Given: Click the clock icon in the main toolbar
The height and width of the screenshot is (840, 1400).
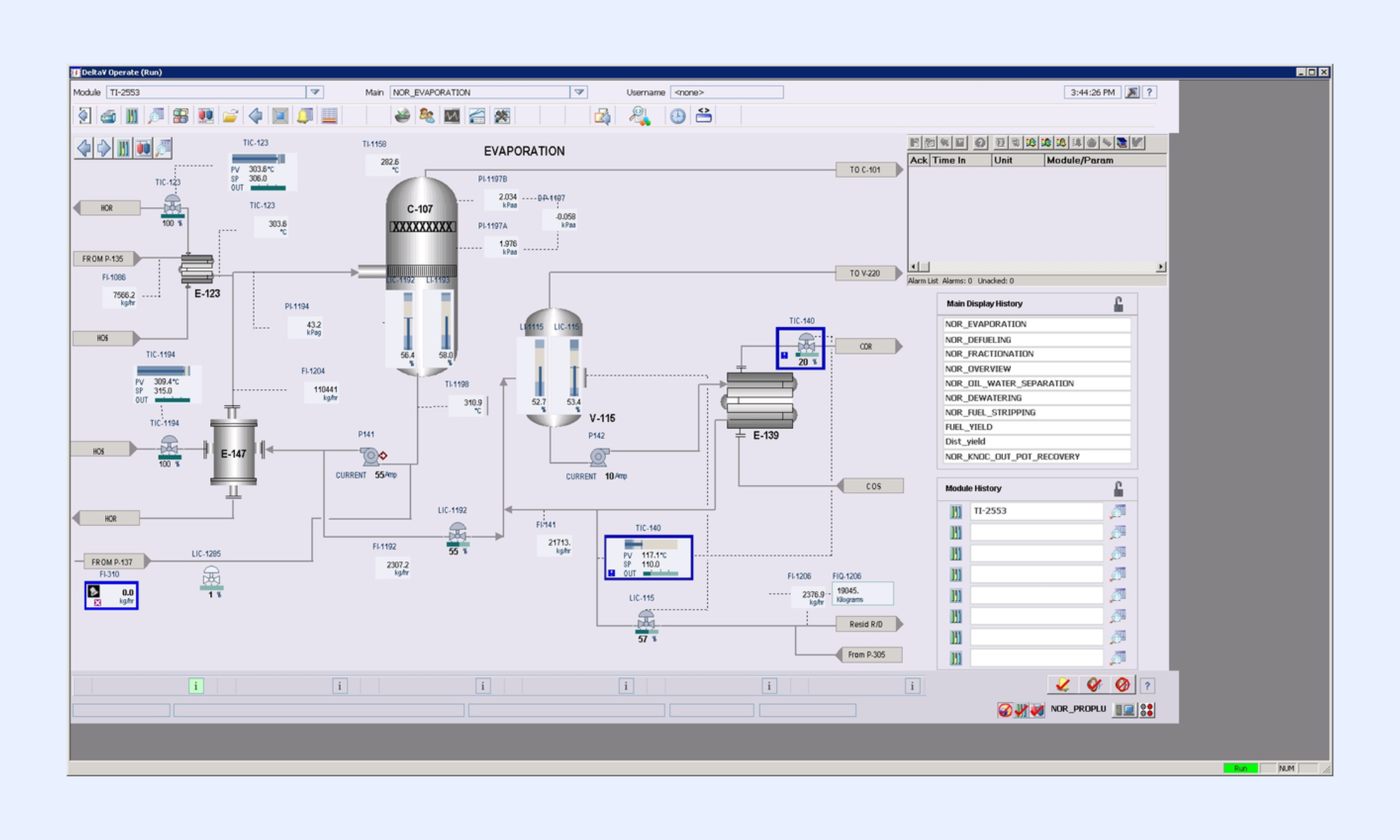Looking at the screenshot, I should 678,116.
